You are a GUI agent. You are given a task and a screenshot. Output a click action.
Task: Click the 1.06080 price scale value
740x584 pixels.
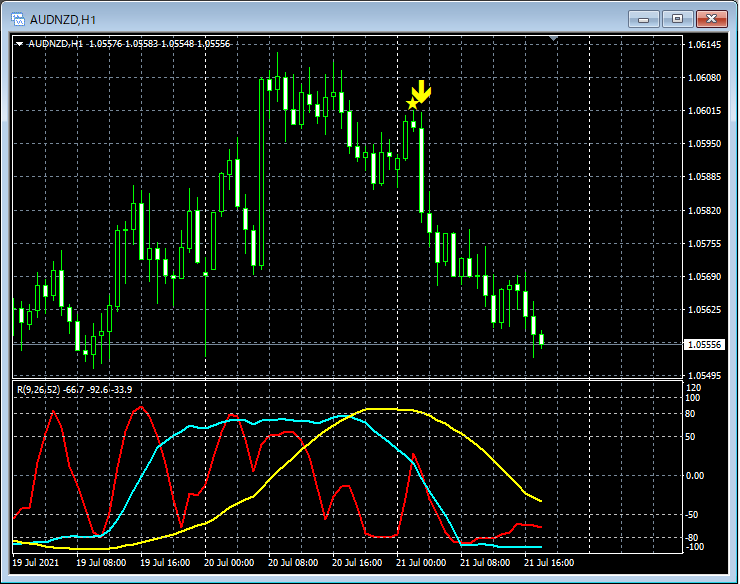pos(705,77)
